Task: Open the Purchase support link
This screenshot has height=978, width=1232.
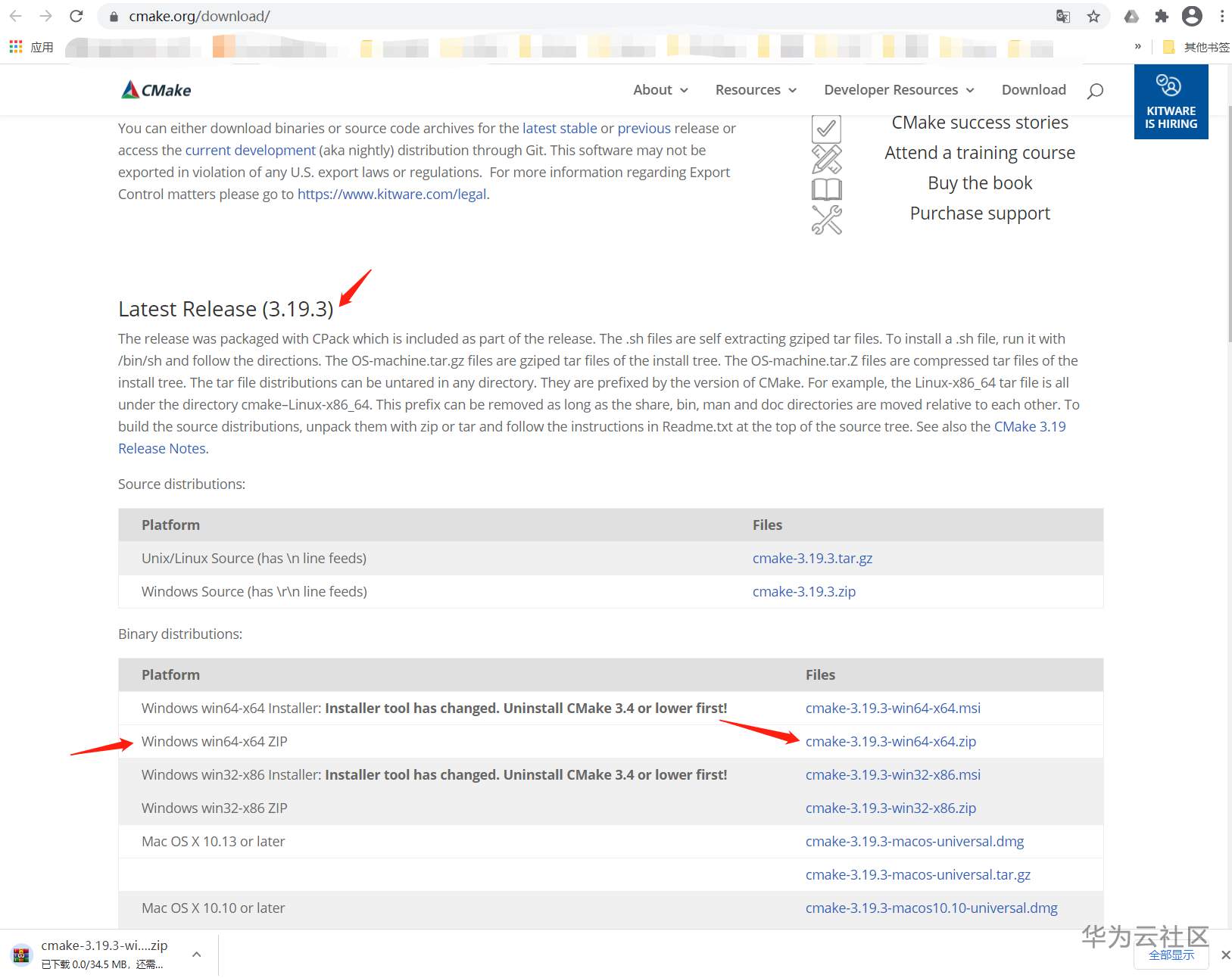Action: 980,213
